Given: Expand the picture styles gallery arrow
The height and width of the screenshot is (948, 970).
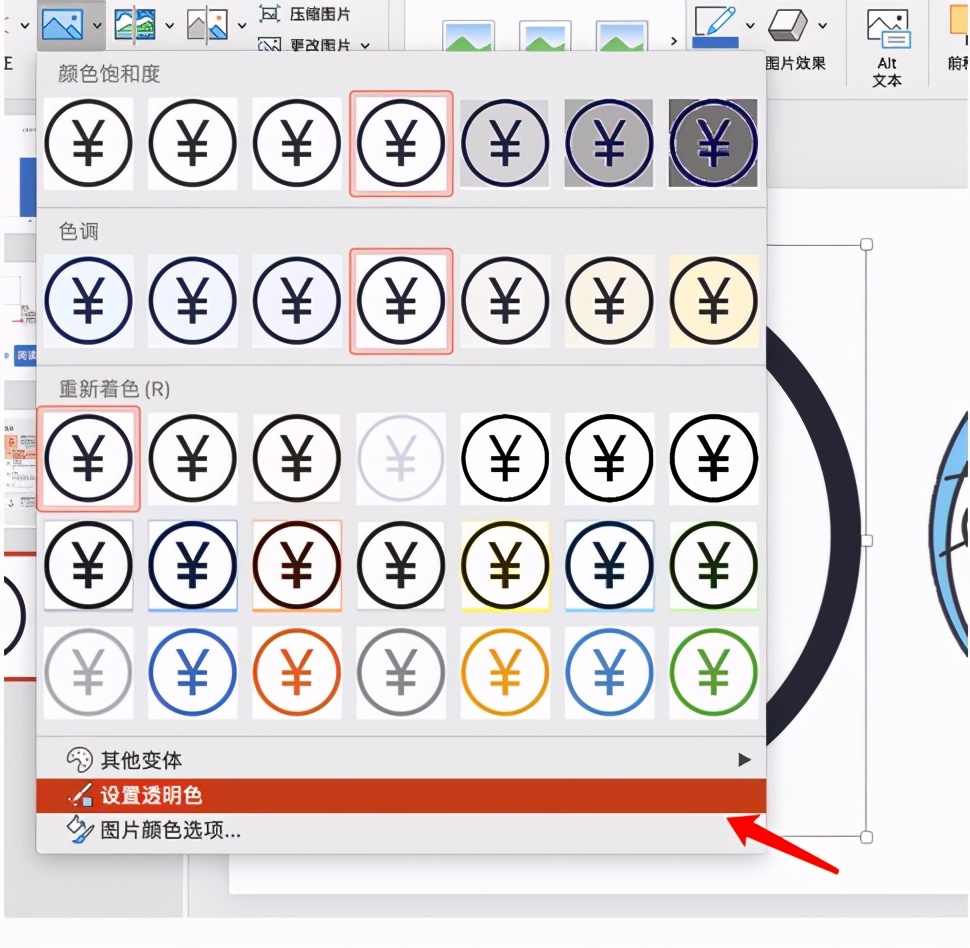Looking at the screenshot, I should coord(674,40).
